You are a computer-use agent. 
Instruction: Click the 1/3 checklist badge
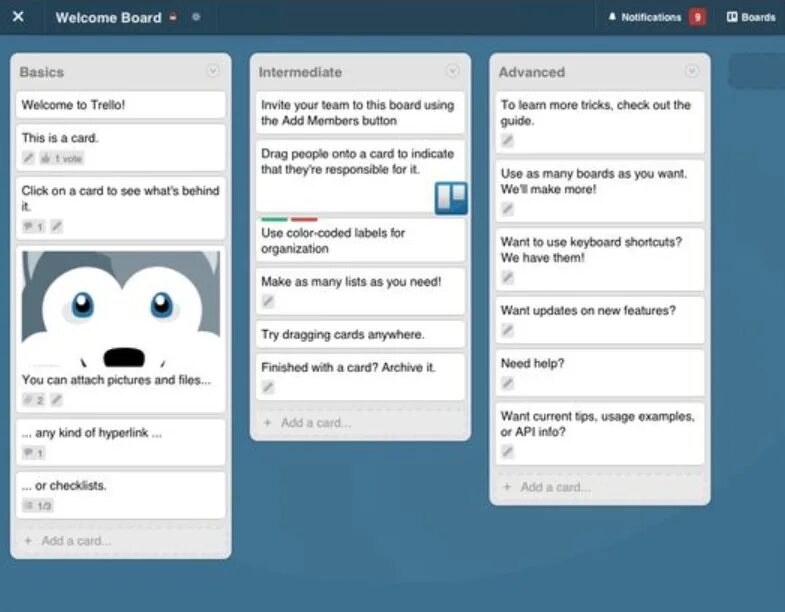point(38,506)
